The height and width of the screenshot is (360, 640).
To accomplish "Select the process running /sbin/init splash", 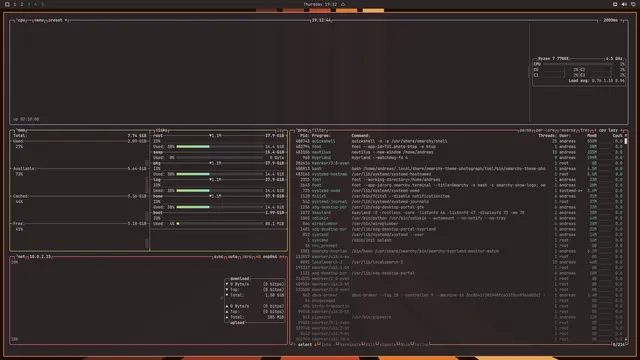I will pos(458,240).
